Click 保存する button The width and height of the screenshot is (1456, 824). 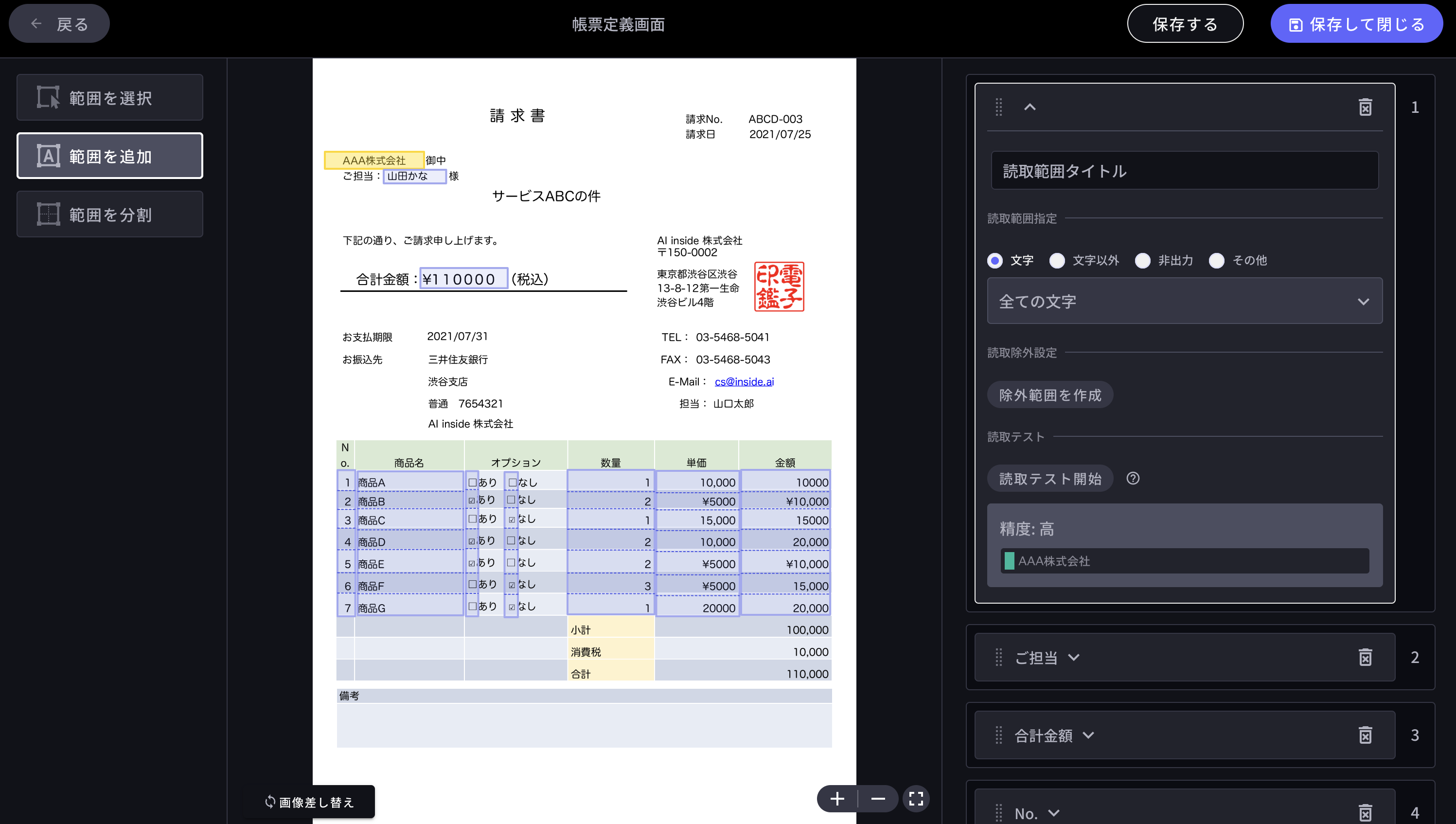[1185, 24]
